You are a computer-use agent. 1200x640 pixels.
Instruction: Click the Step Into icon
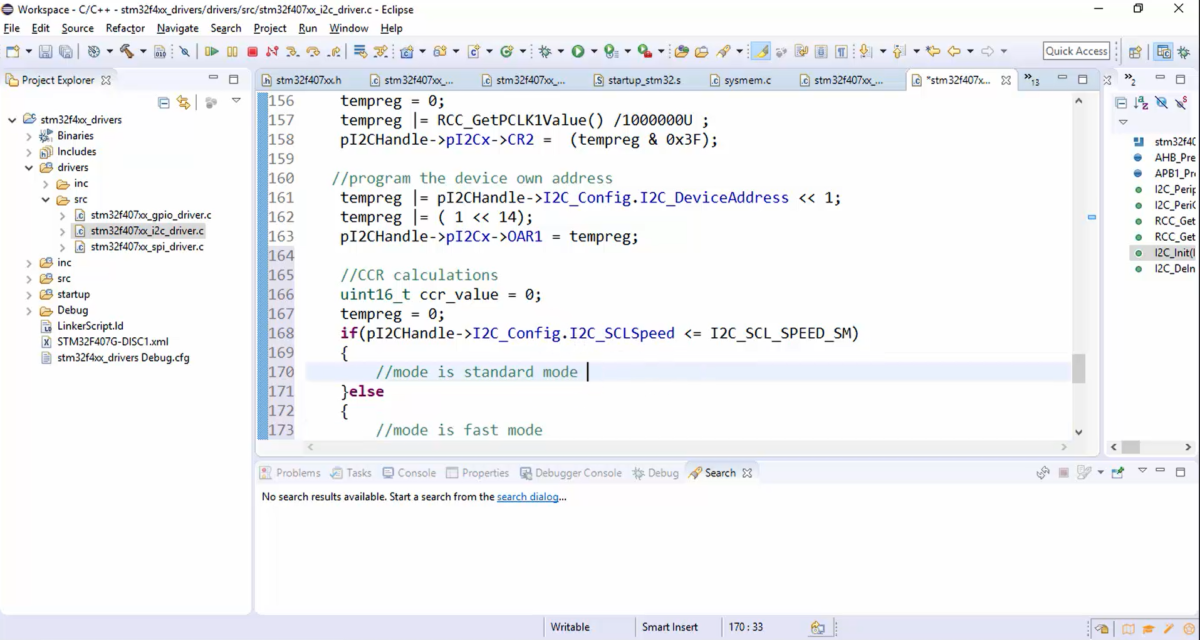[292, 51]
